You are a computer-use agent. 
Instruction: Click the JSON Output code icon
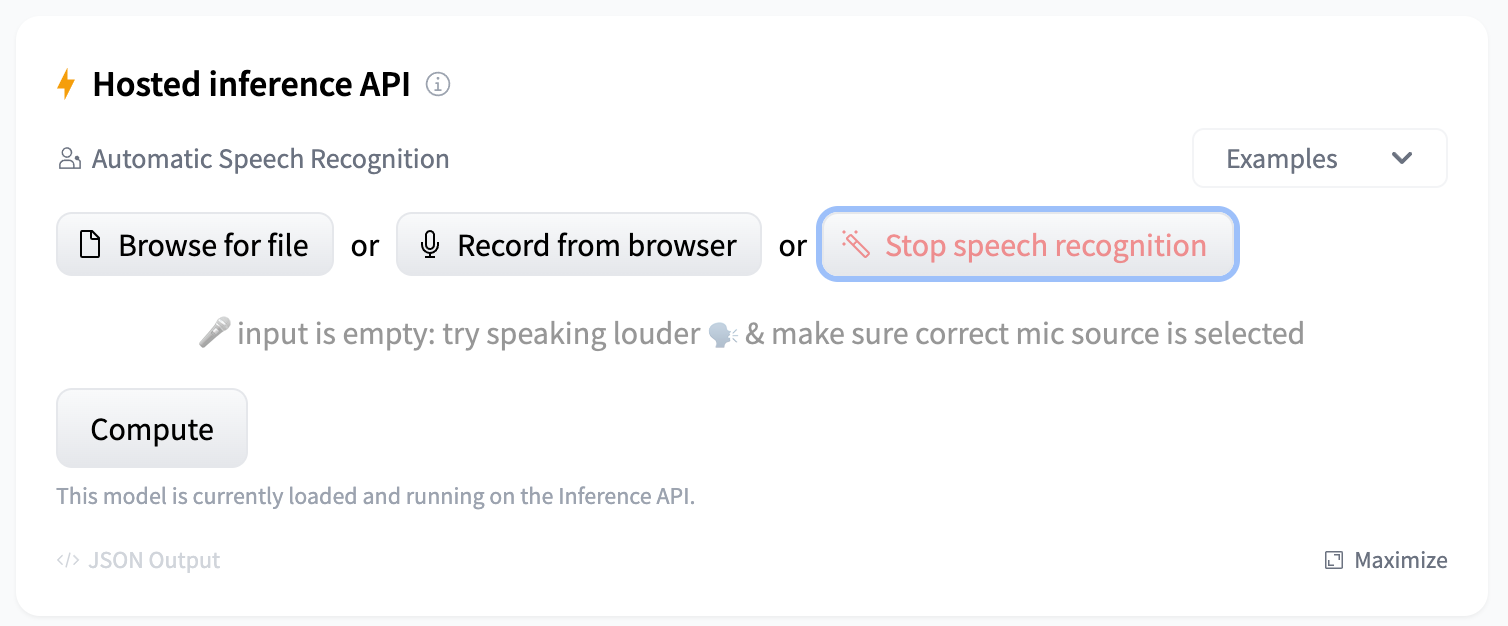pyautogui.click(x=66, y=560)
